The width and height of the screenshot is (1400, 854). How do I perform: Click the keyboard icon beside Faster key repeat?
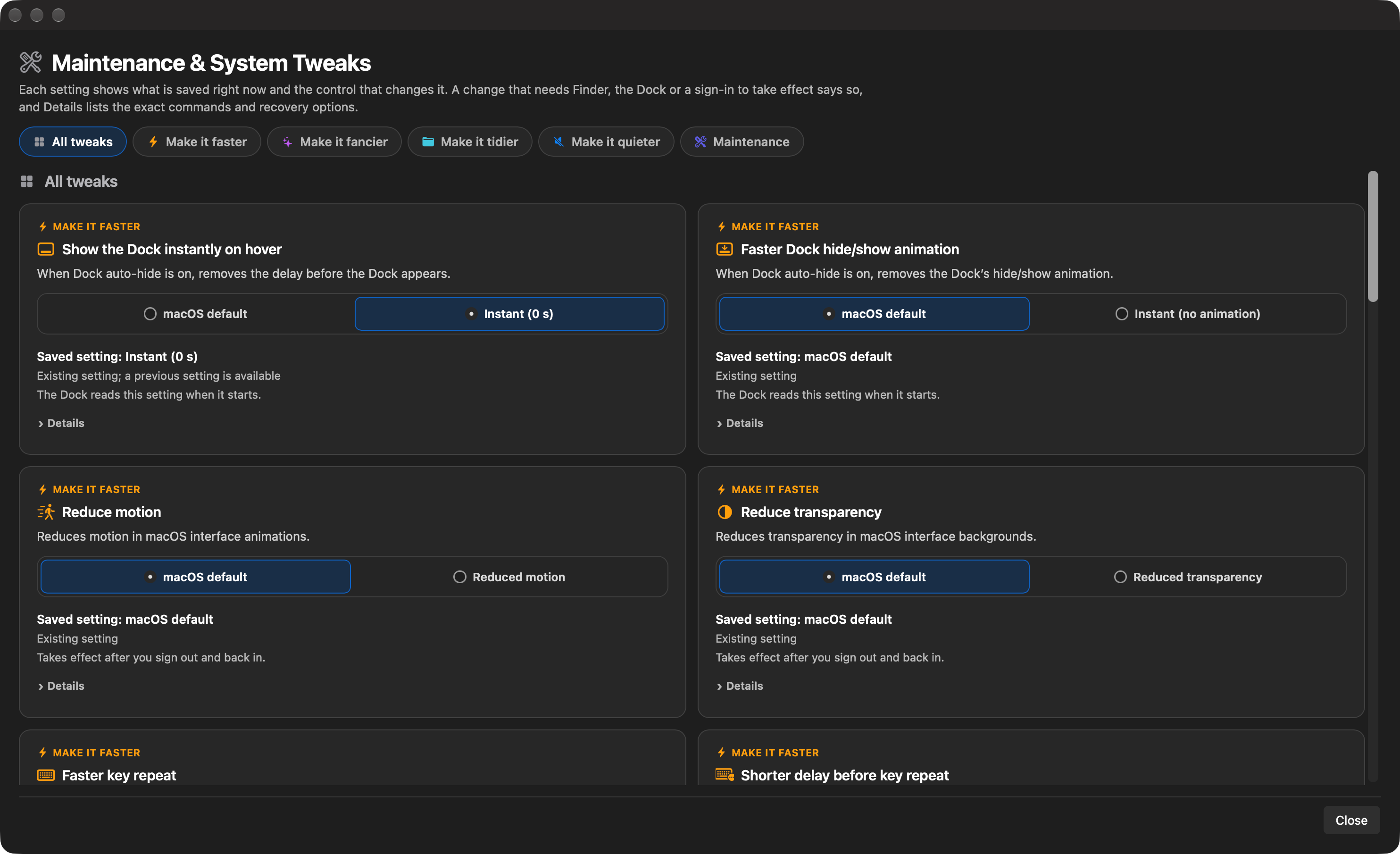[45, 775]
